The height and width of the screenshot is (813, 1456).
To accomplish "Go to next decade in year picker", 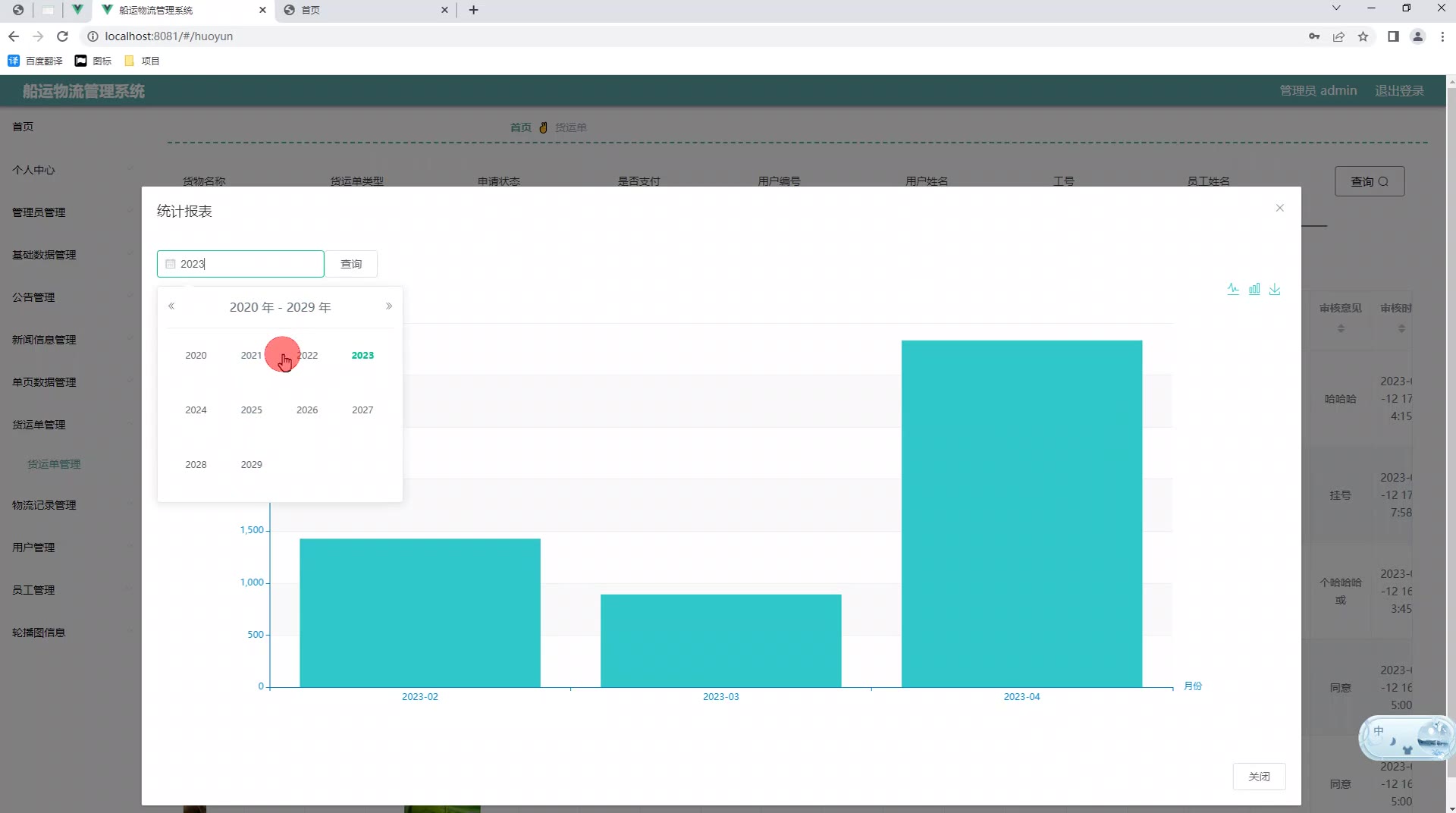I will pyautogui.click(x=389, y=306).
